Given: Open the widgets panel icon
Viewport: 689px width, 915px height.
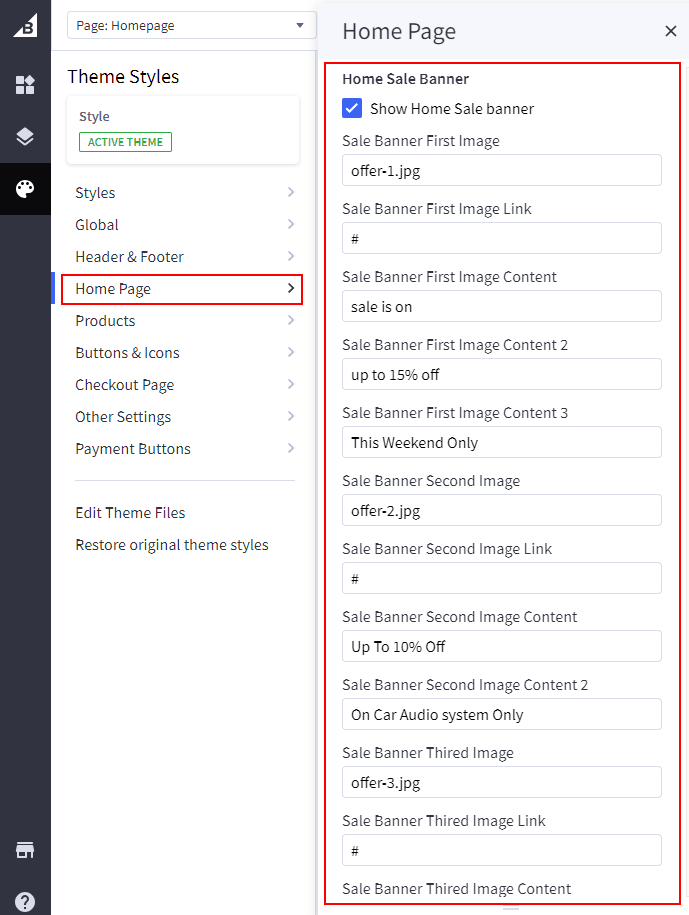Looking at the screenshot, I should coord(25,85).
